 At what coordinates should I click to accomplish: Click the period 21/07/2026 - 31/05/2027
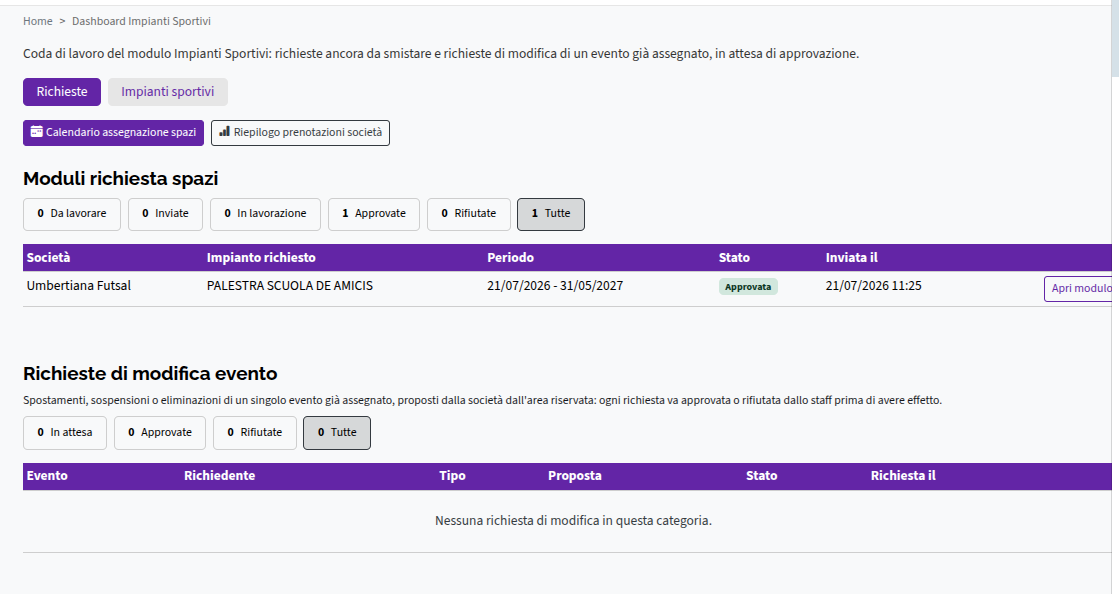(555, 286)
